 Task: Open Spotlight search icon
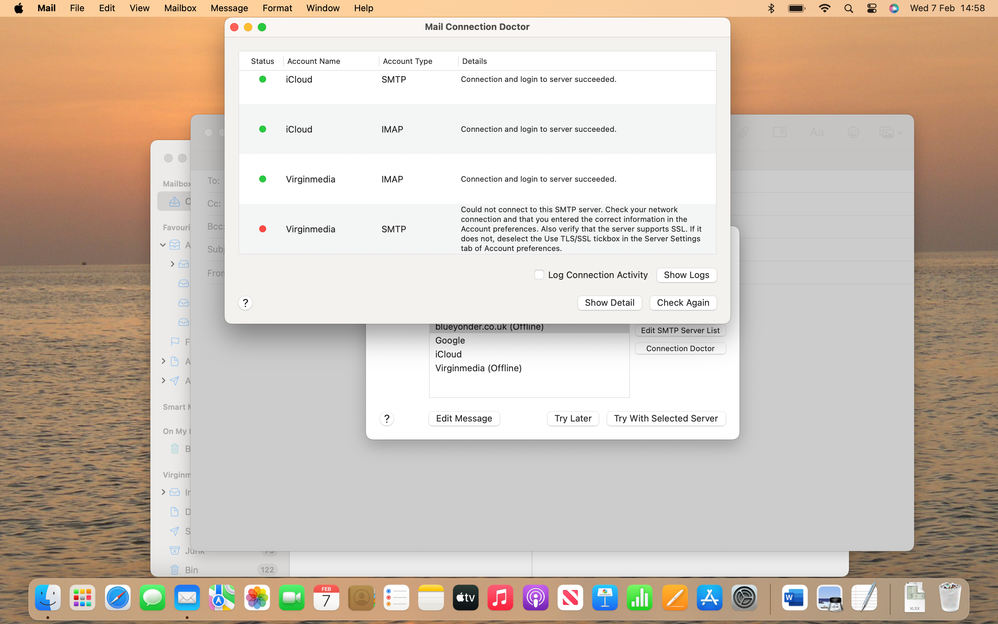(x=848, y=8)
